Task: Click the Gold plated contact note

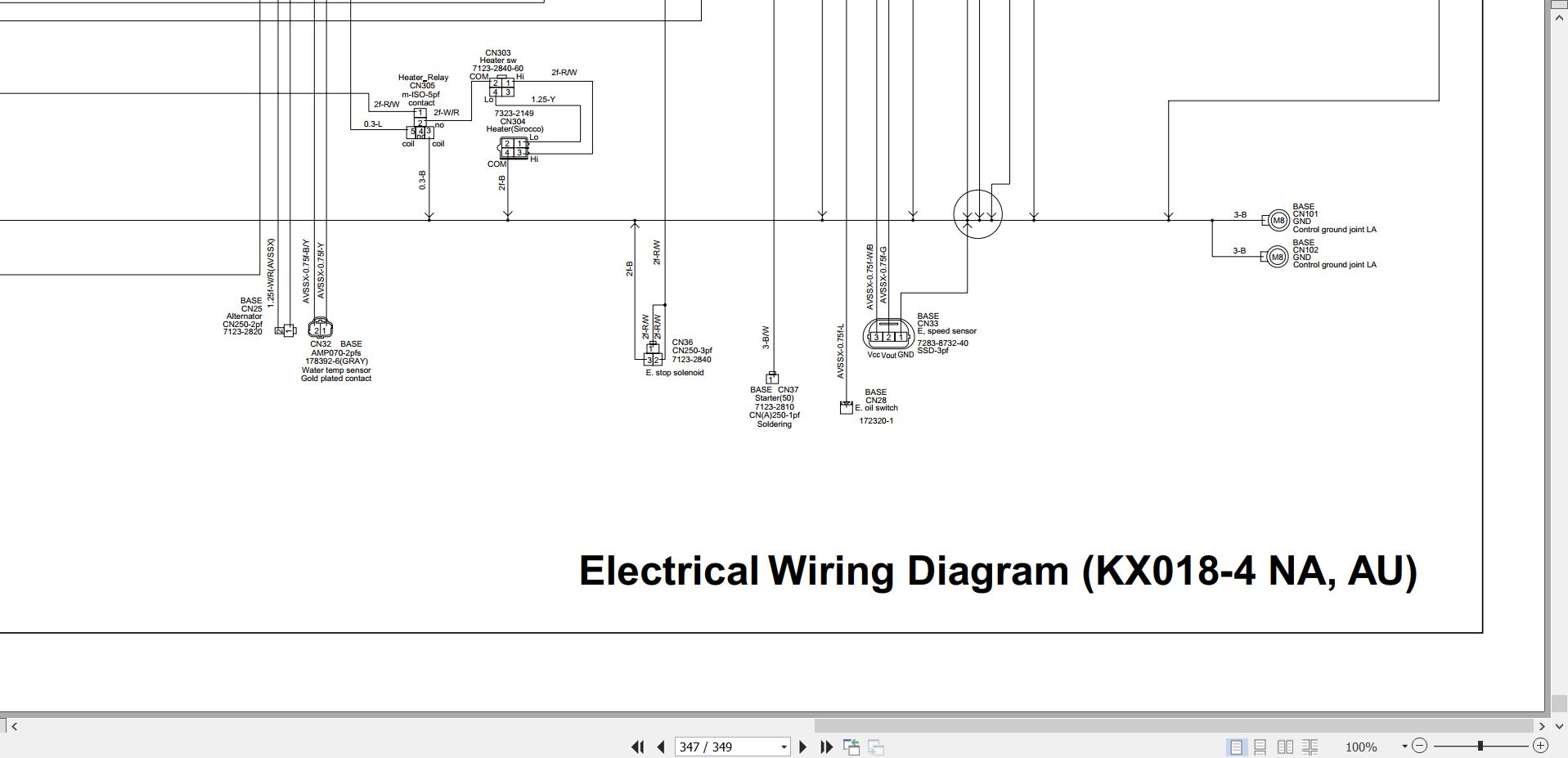Action: click(336, 379)
